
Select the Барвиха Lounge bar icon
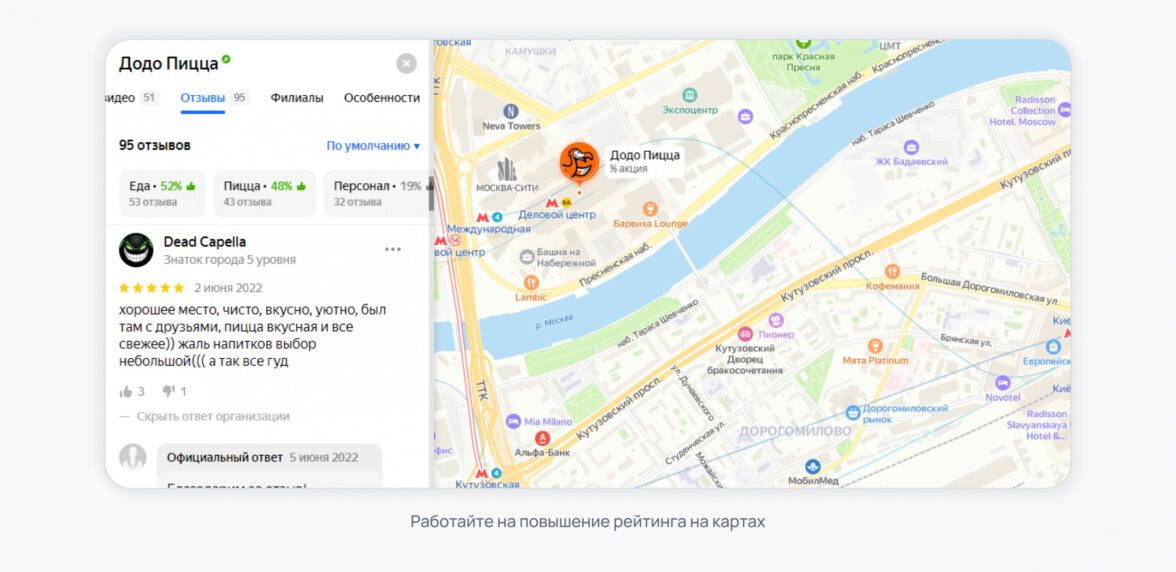pos(650,209)
